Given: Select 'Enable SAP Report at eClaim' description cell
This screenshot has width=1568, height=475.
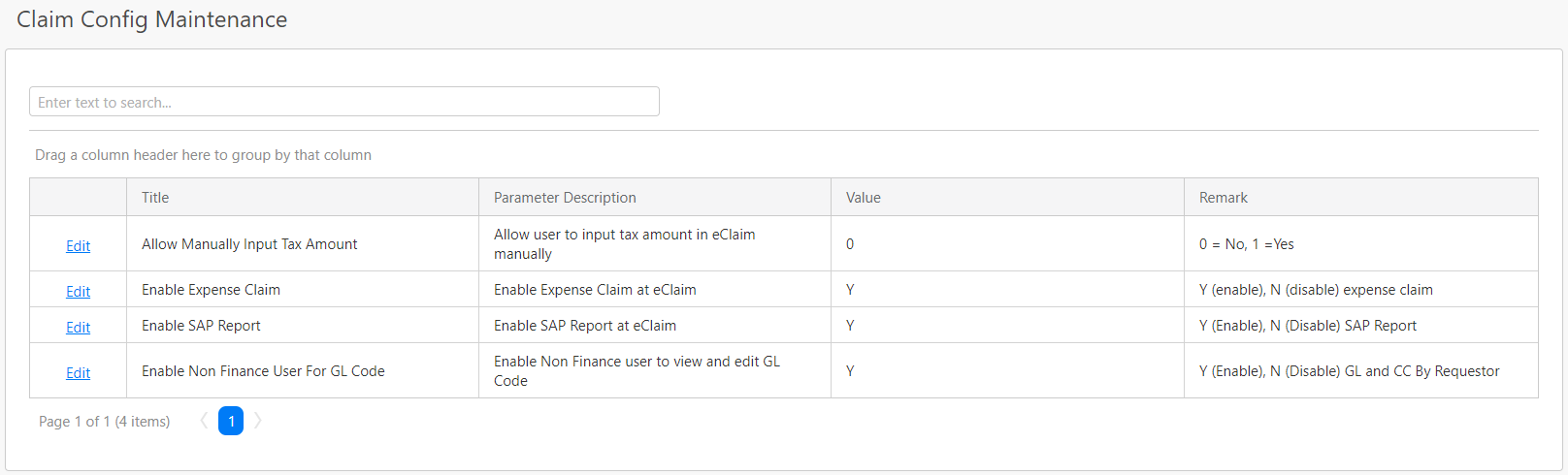Looking at the screenshot, I should [x=585, y=326].
